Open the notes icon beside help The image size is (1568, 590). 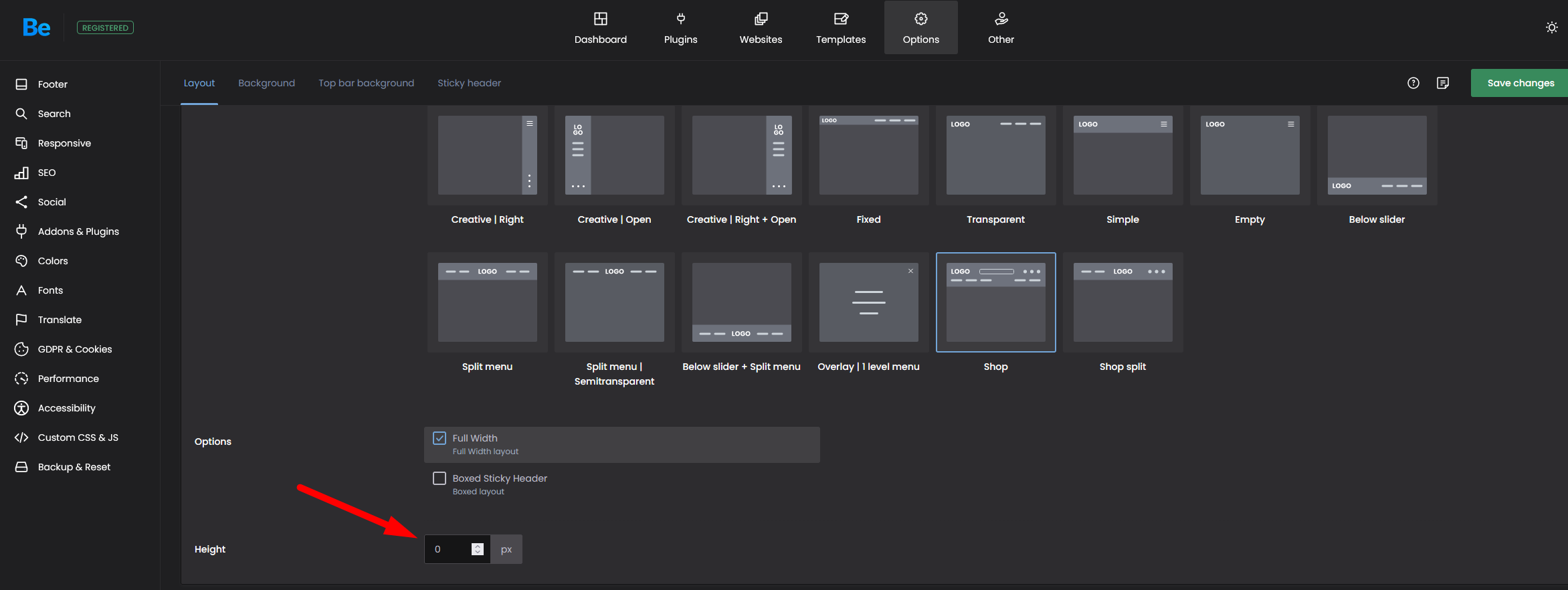click(x=1443, y=83)
